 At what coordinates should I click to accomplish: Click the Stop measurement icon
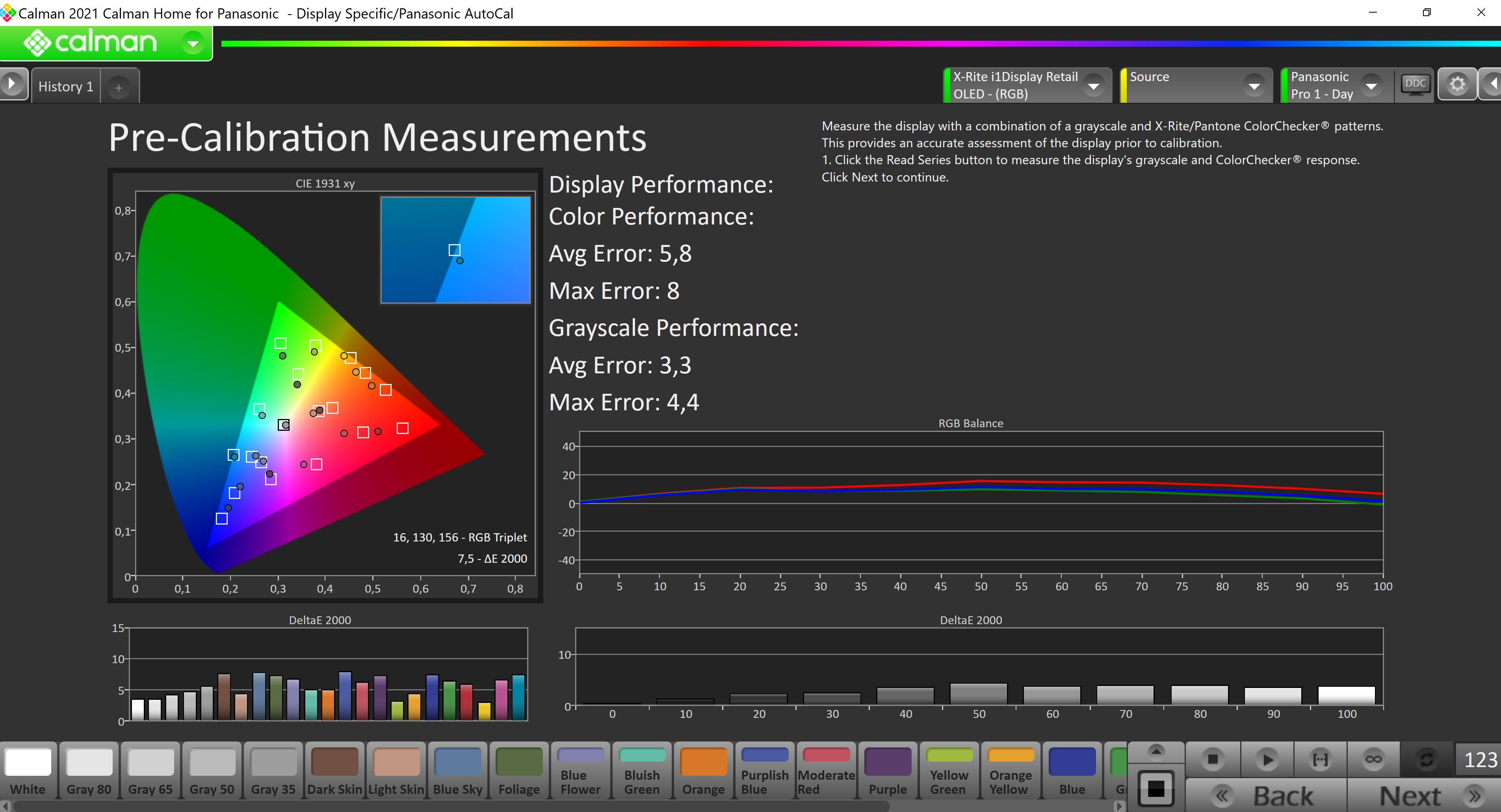point(1213,759)
